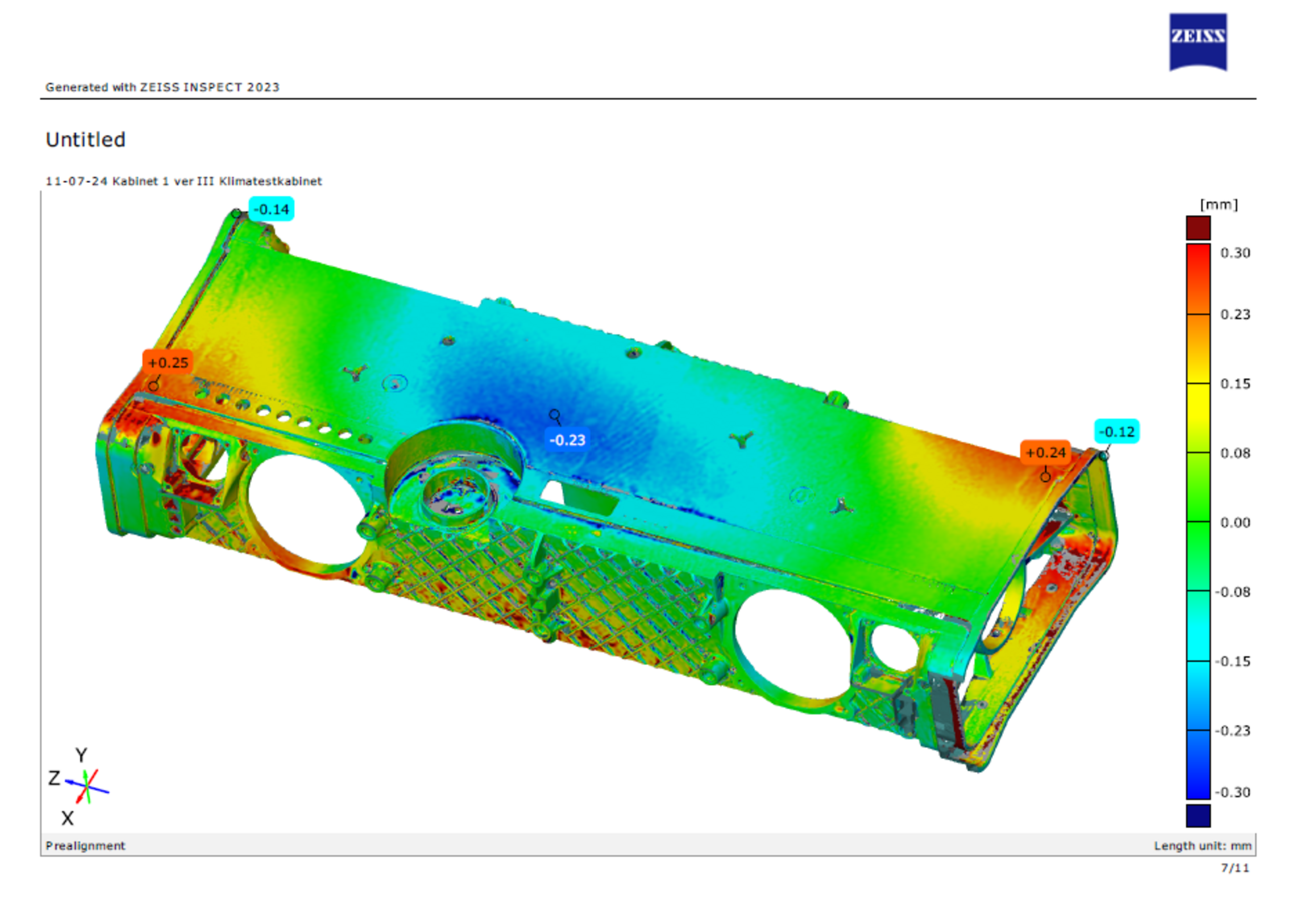
Task: Click the 0.00 legend value
Action: pos(1235,523)
